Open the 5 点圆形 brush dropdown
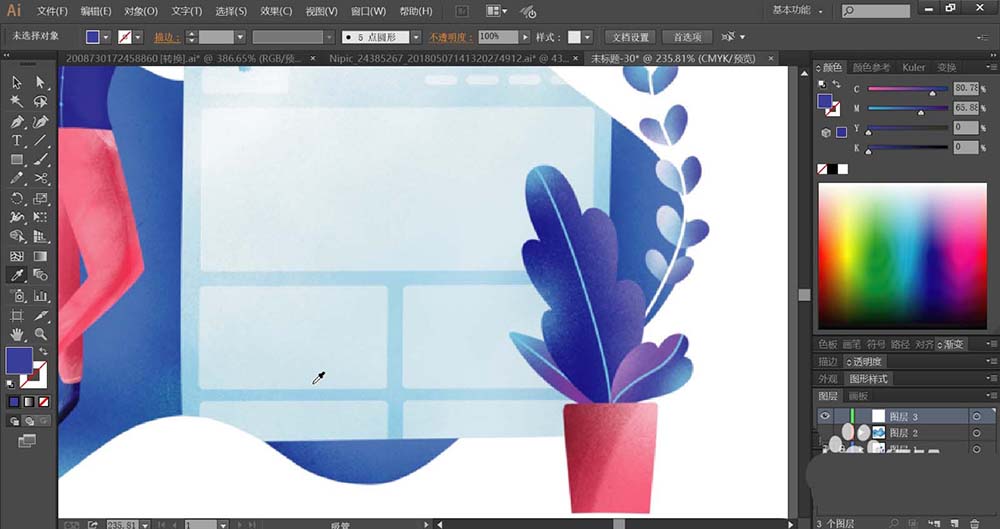 416,37
